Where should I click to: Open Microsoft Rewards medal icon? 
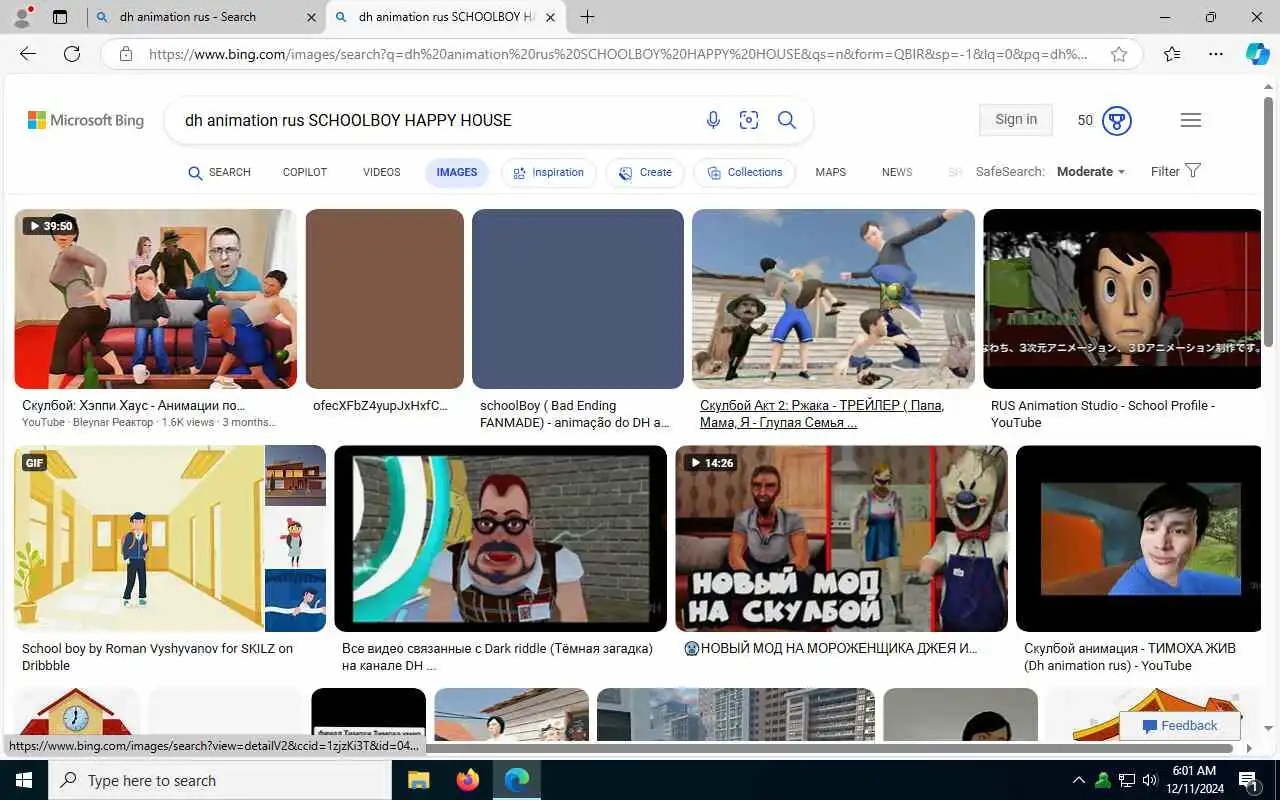pyautogui.click(x=1117, y=120)
